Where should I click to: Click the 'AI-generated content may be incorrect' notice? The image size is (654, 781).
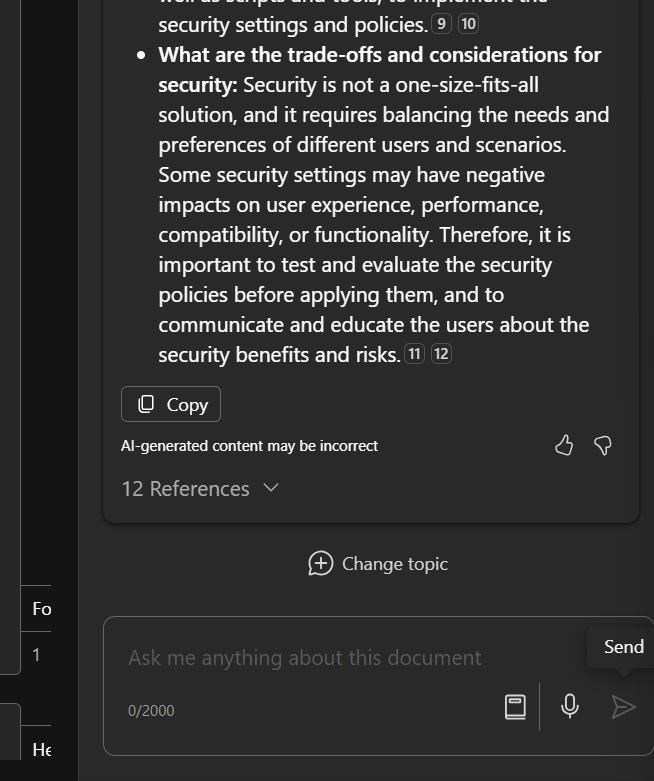coord(249,446)
